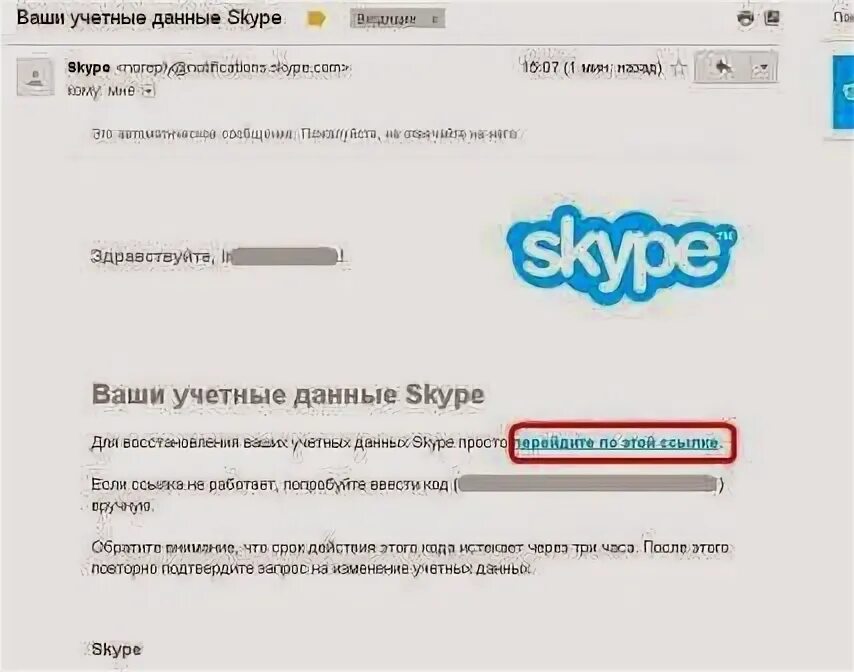Toggle the yellow importance marker
Viewport: 854px width, 672px height.
click(316, 20)
